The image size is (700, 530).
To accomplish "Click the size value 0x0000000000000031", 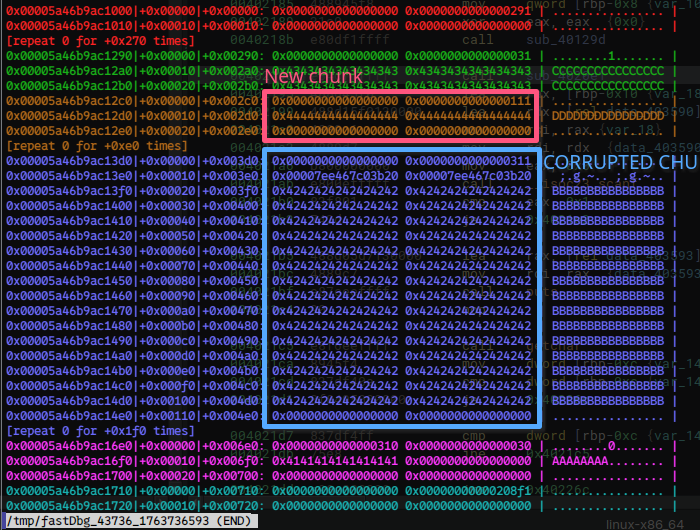I will click(x=468, y=56).
